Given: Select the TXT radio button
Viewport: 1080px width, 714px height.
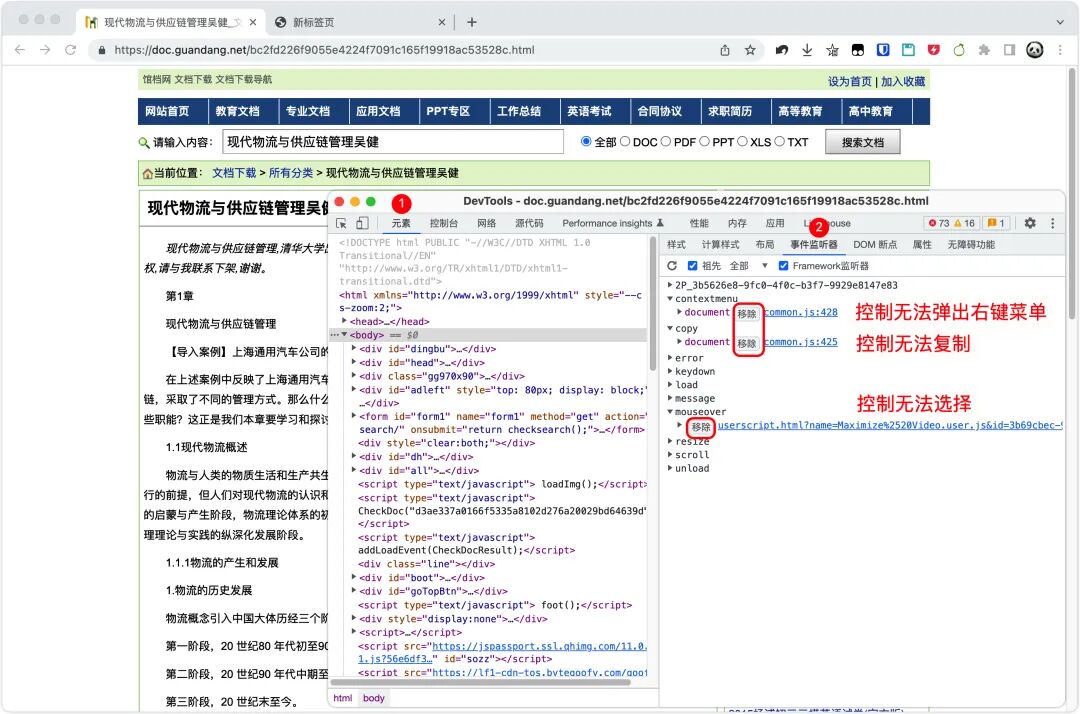Looking at the screenshot, I should [x=779, y=141].
